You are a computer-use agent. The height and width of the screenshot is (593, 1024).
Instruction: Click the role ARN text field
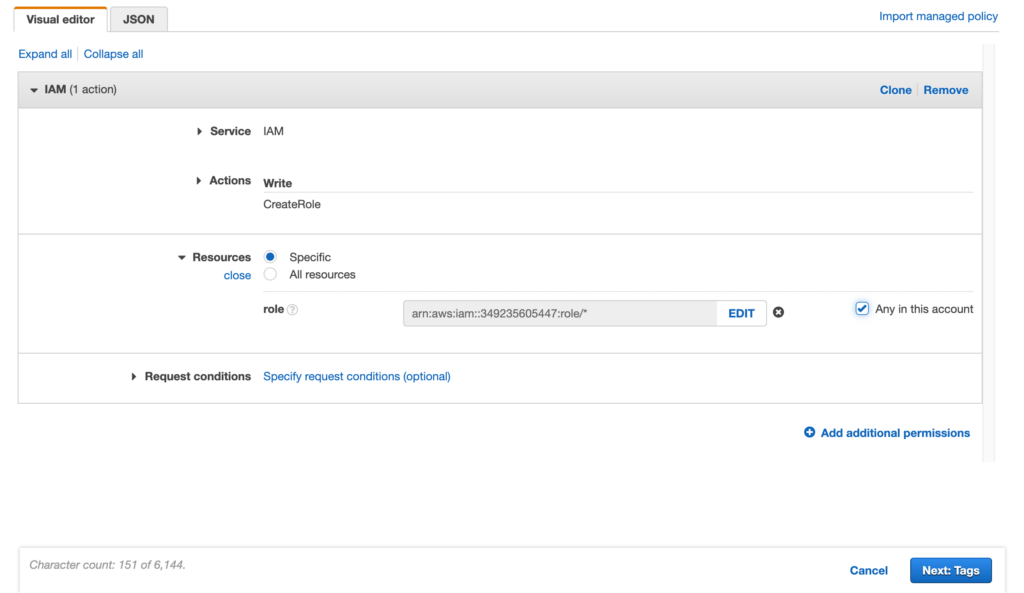tap(559, 313)
